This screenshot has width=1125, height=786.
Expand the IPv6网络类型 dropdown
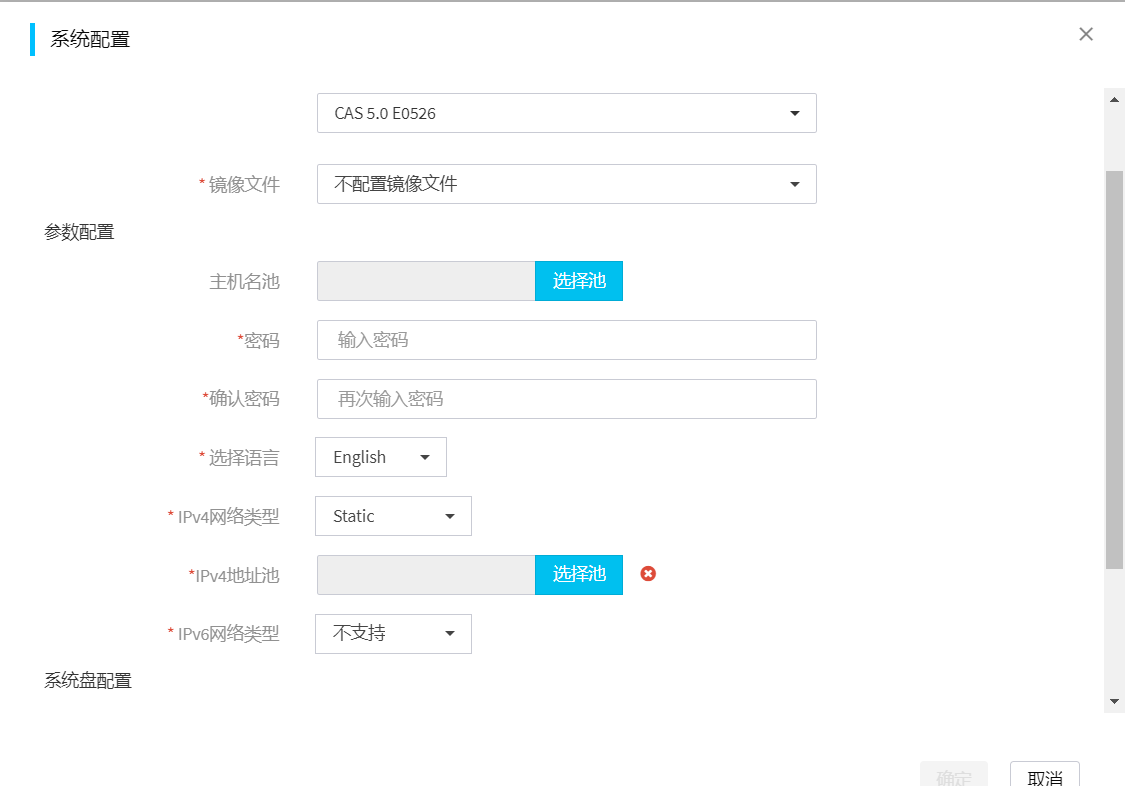393,634
